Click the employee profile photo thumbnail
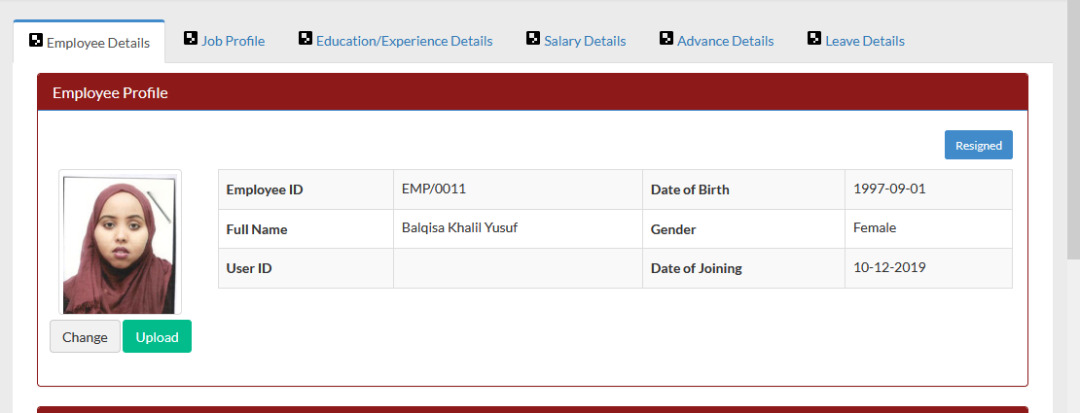Viewport: 1080px width, 413px height. click(x=120, y=243)
